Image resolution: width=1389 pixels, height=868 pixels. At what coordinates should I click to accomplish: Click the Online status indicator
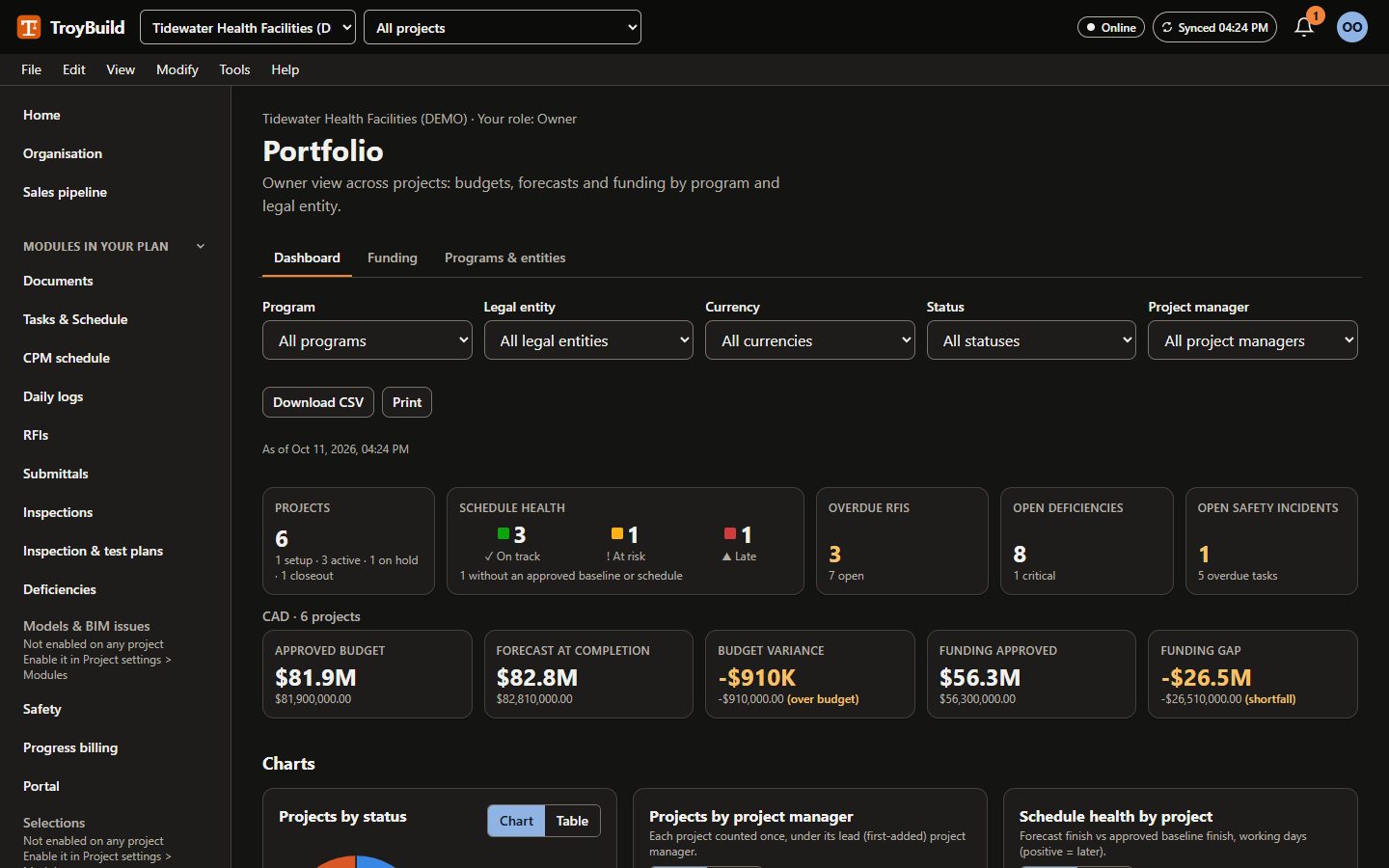point(1111,27)
